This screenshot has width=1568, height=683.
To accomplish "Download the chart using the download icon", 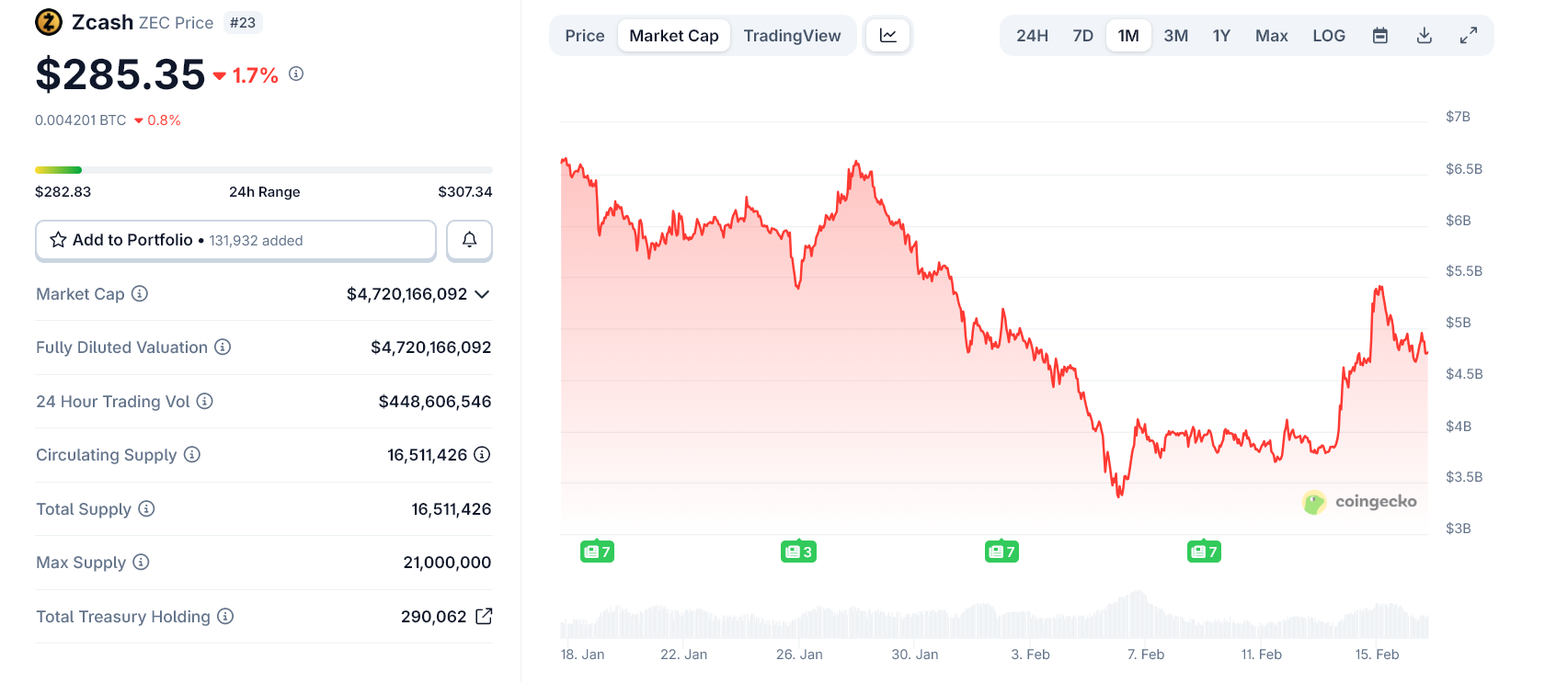I will pos(1424,35).
